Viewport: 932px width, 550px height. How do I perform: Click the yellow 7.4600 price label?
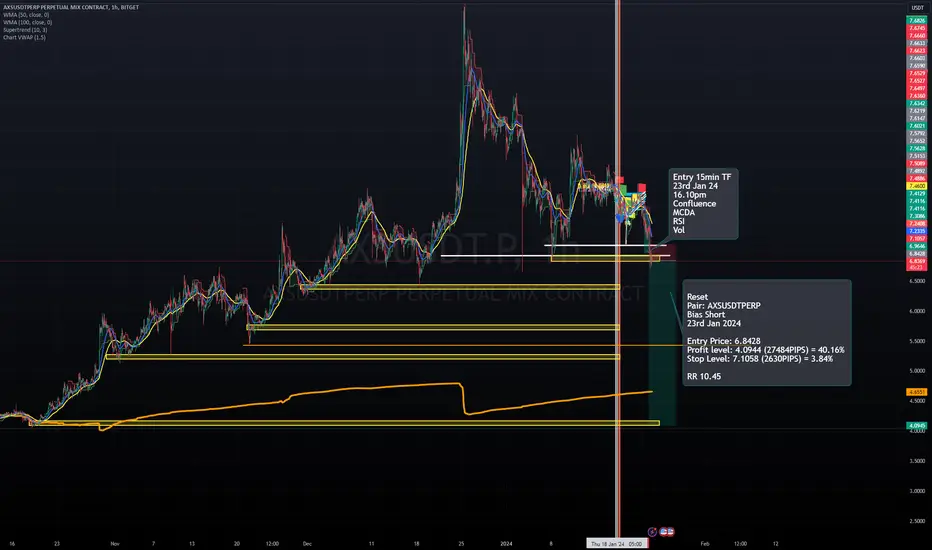coord(917,186)
